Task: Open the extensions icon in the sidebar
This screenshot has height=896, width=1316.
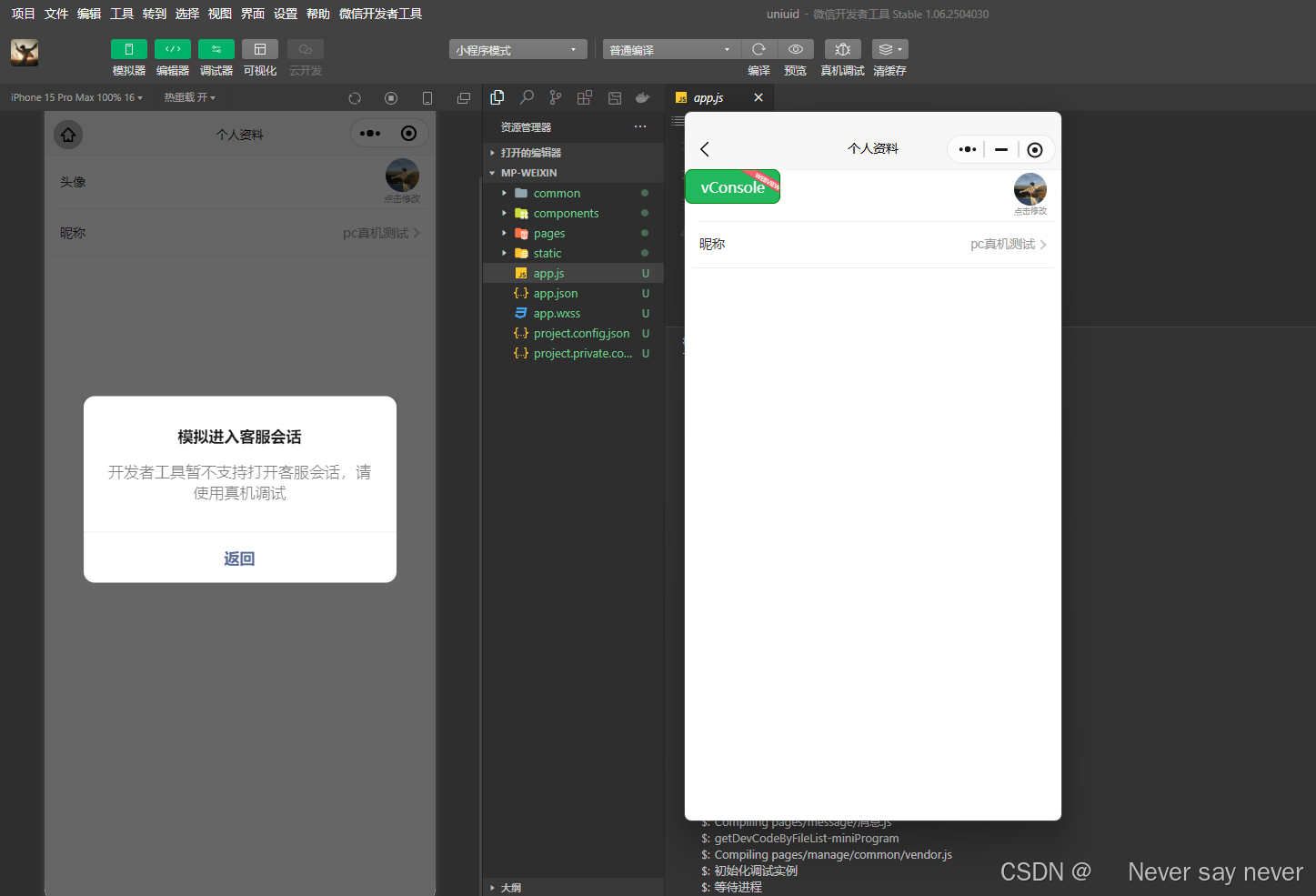Action: coord(585,97)
